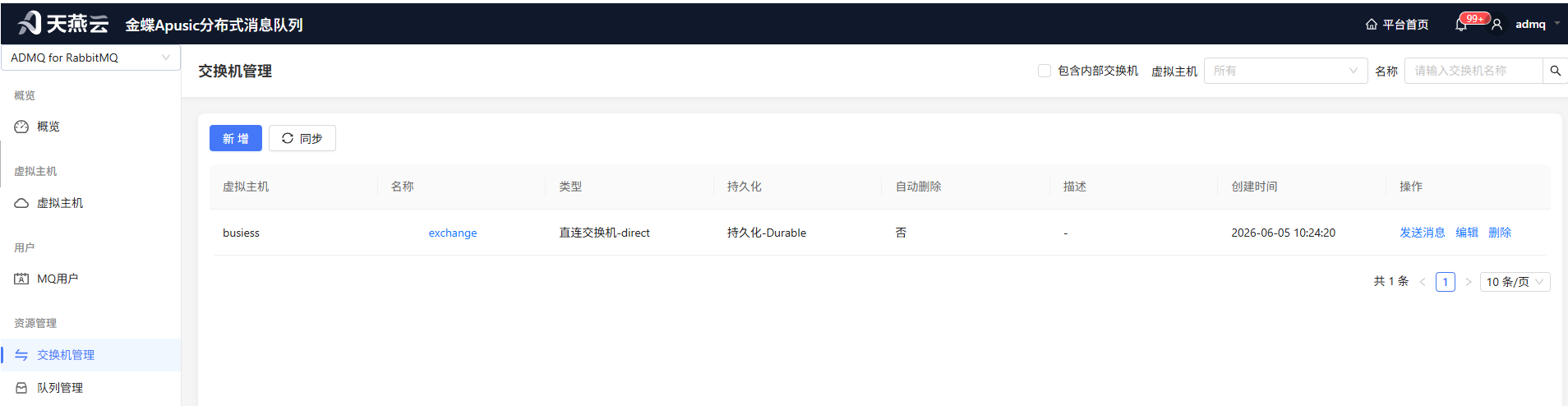Click the 天燕云 logo
Viewport: 1568px width, 406px height.
coord(63,23)
